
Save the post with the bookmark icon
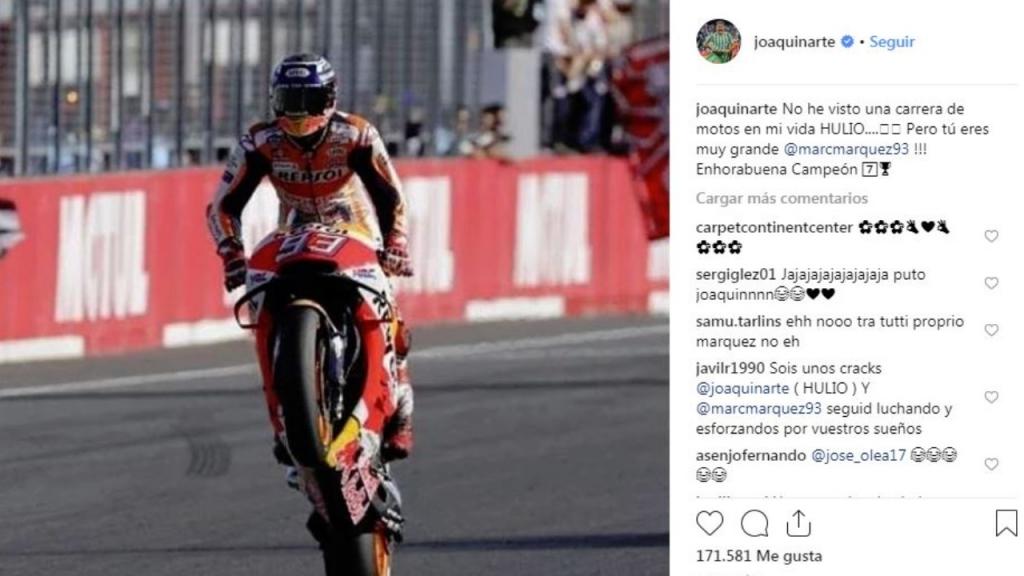[1006, 524]
